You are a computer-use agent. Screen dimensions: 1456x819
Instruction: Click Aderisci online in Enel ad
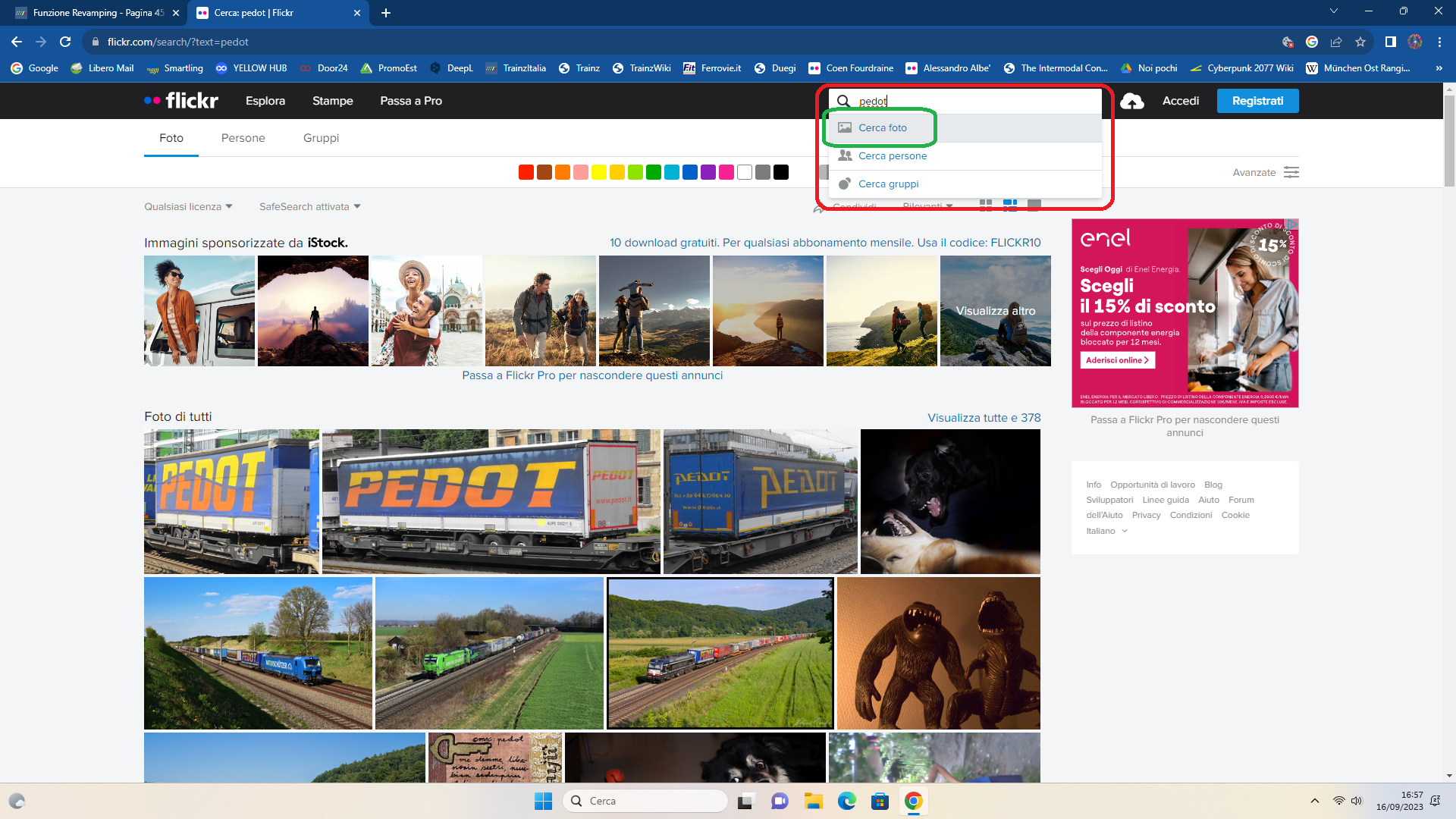[1118, 360]
